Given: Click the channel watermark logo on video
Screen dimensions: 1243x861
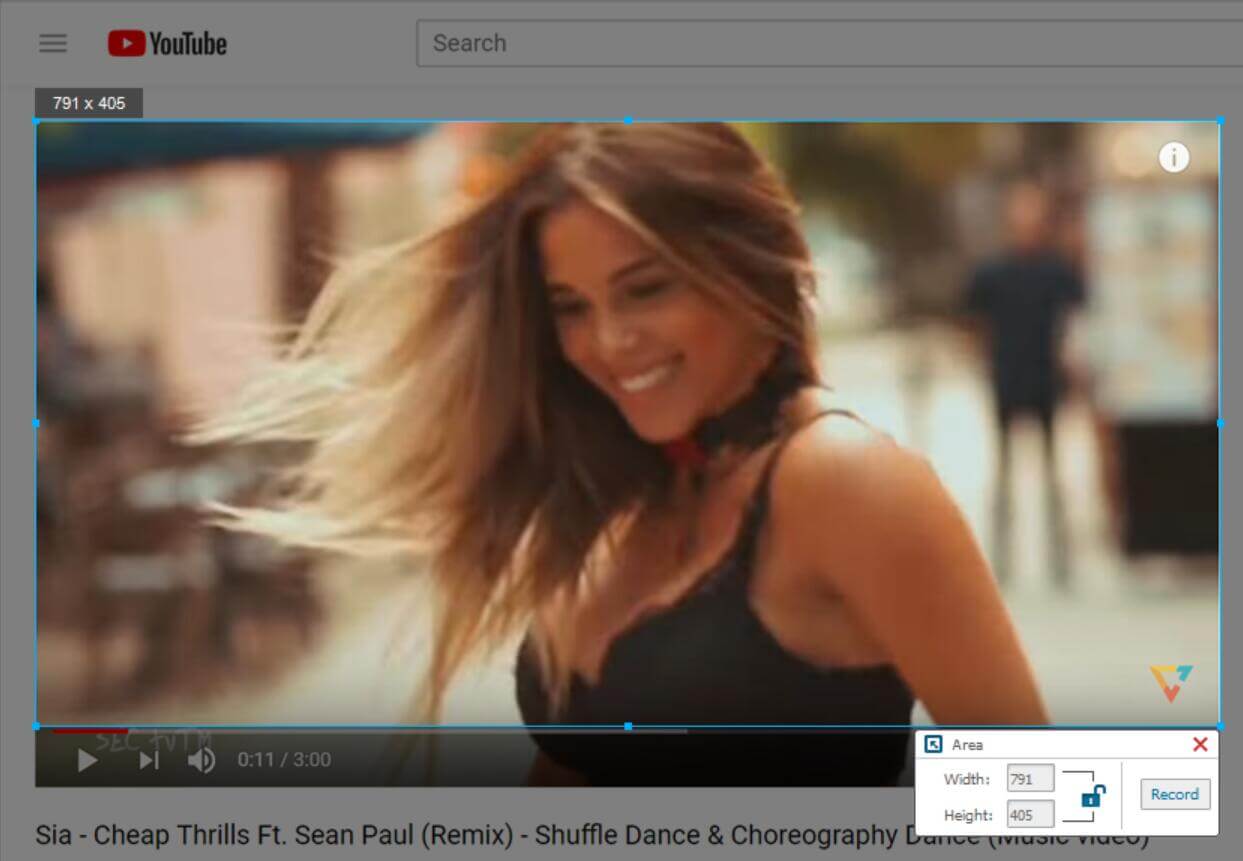Looking at the screenshot, I should [x=1171, y=683].
